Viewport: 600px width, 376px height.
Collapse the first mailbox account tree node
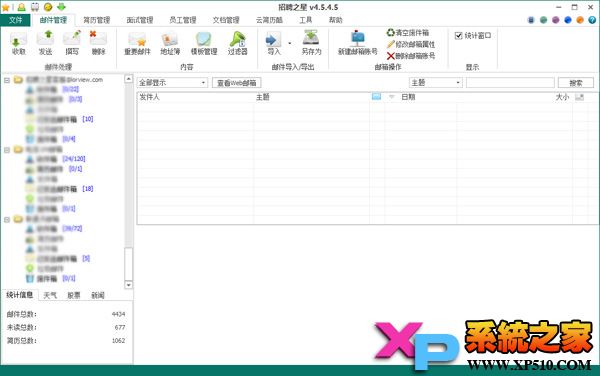[7, 80]
